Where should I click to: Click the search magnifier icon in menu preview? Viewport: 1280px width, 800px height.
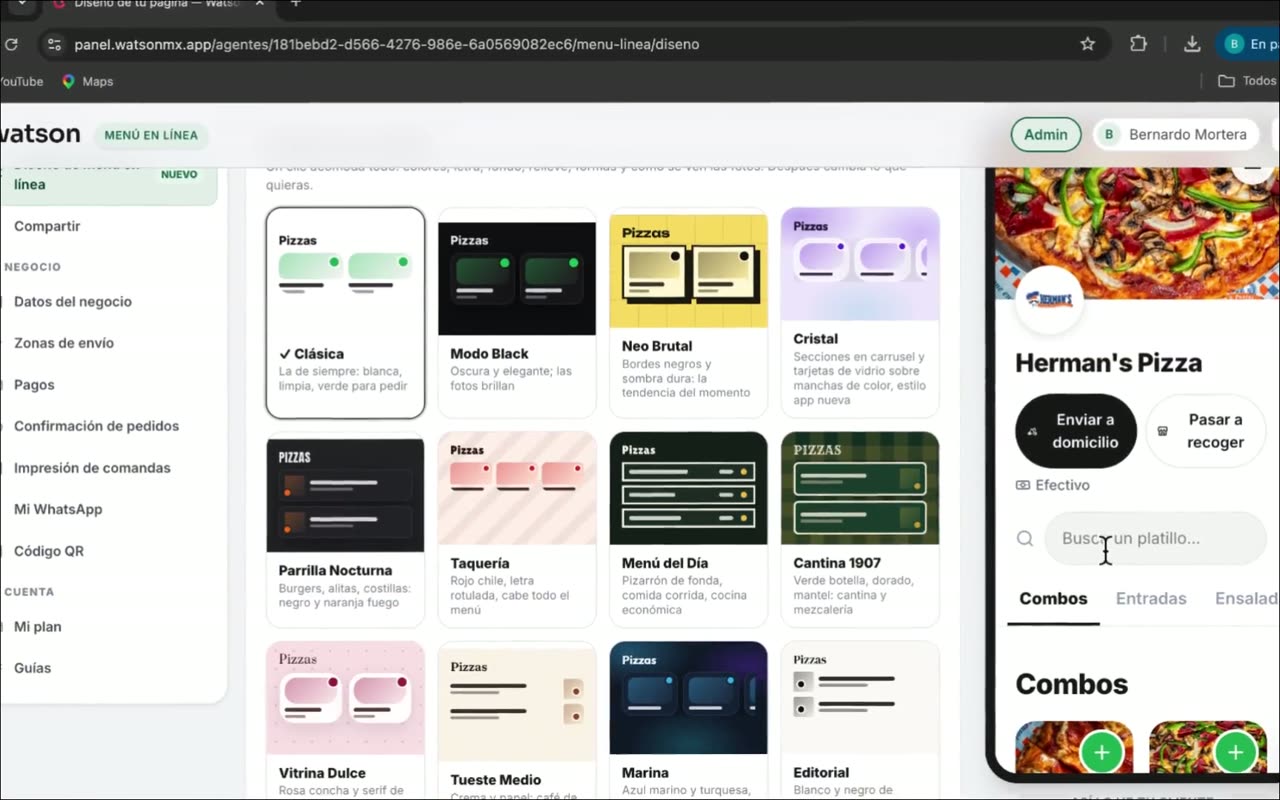click(x=1025, y=539)
